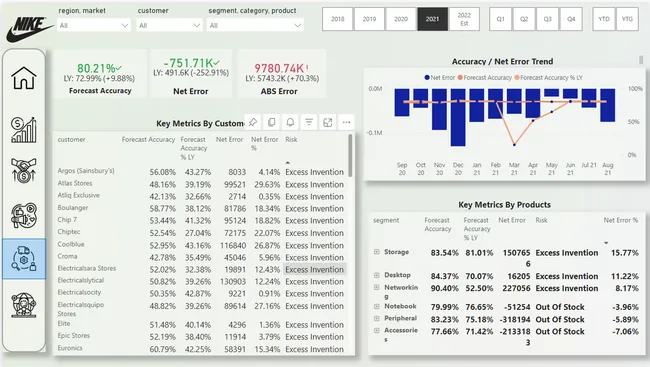The image size is (650, 367).
Task: Select 2022 Est year button
Action: (x=464, y=19)
